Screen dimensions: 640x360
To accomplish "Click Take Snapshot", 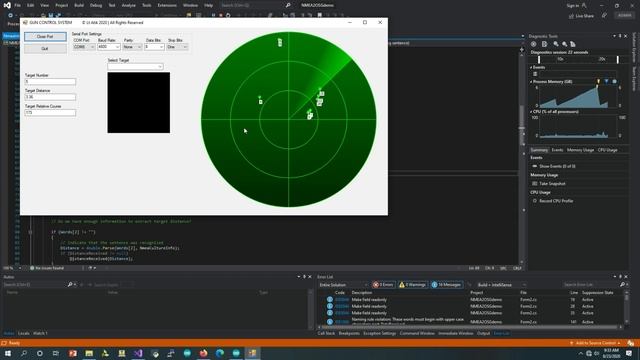I will pyautogui.click(x=552, y=184).
